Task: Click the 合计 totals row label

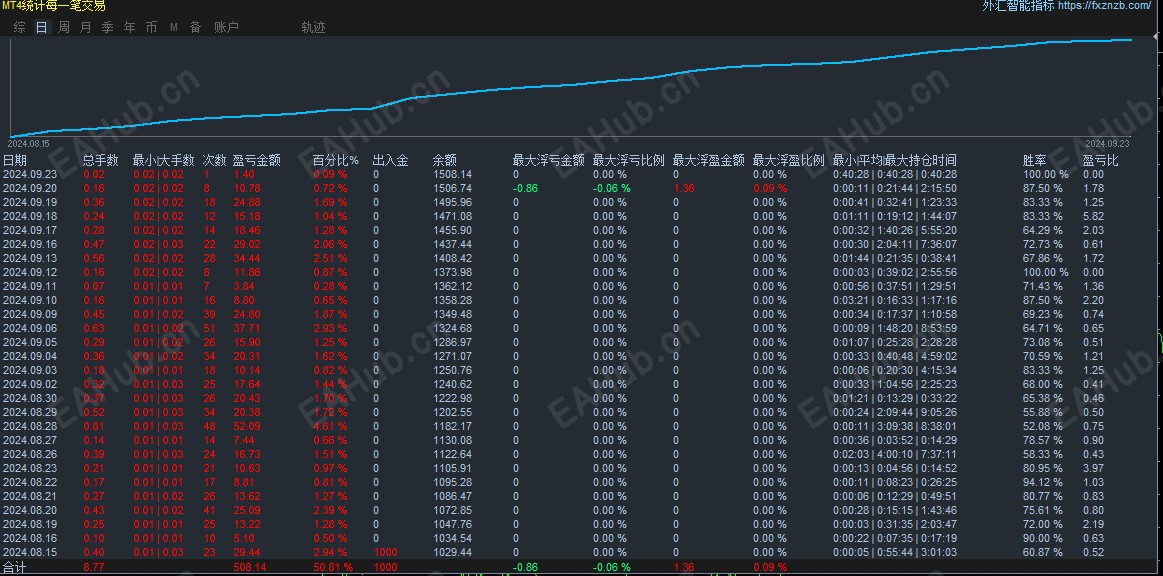Action: [15, 567]
